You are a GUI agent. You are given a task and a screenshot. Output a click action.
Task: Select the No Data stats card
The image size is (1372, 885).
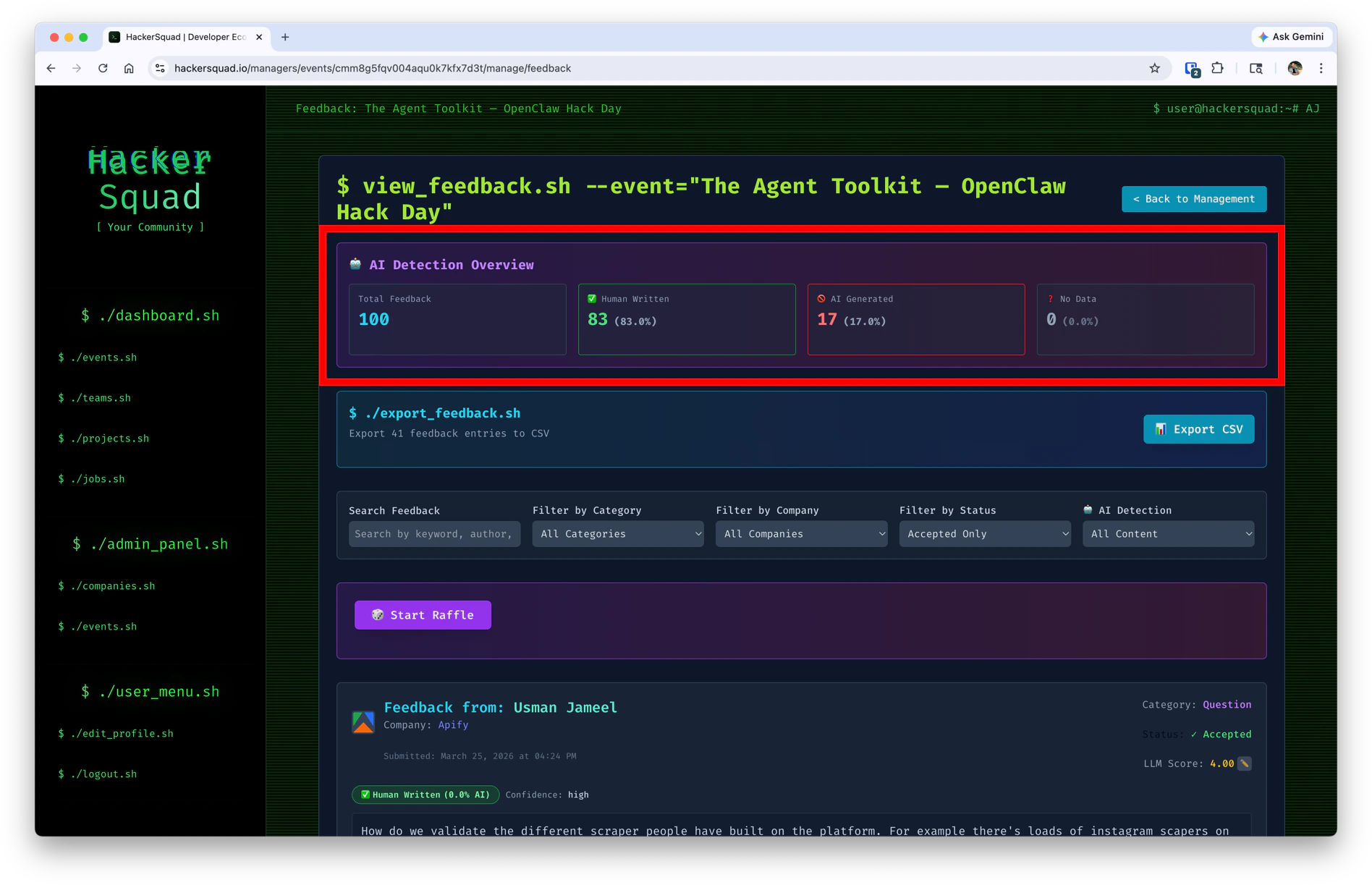click(1146, 319)
